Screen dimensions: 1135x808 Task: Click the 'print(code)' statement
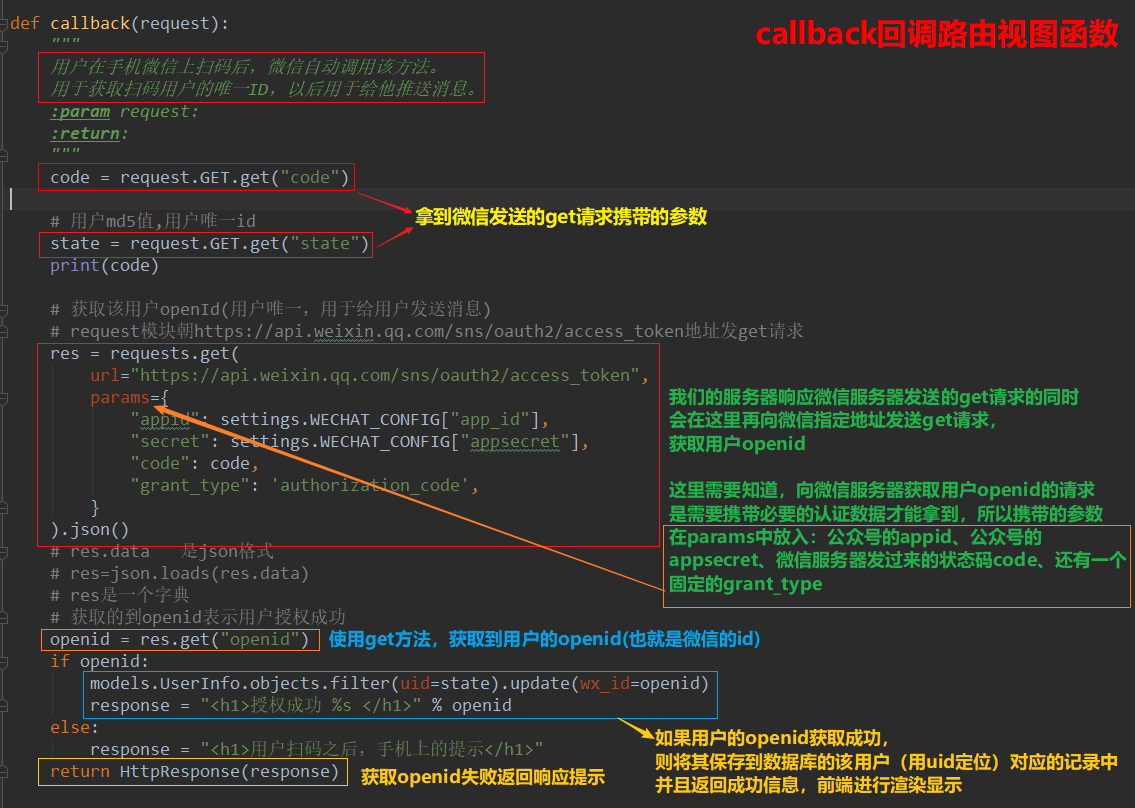104,266
